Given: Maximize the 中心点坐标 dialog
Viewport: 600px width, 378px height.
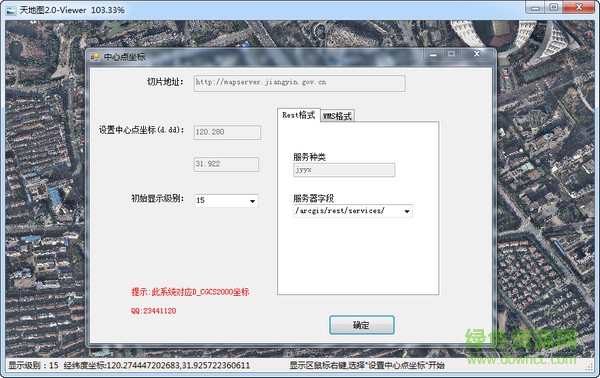Looking at the screenshot, I should tap(452, 54).
